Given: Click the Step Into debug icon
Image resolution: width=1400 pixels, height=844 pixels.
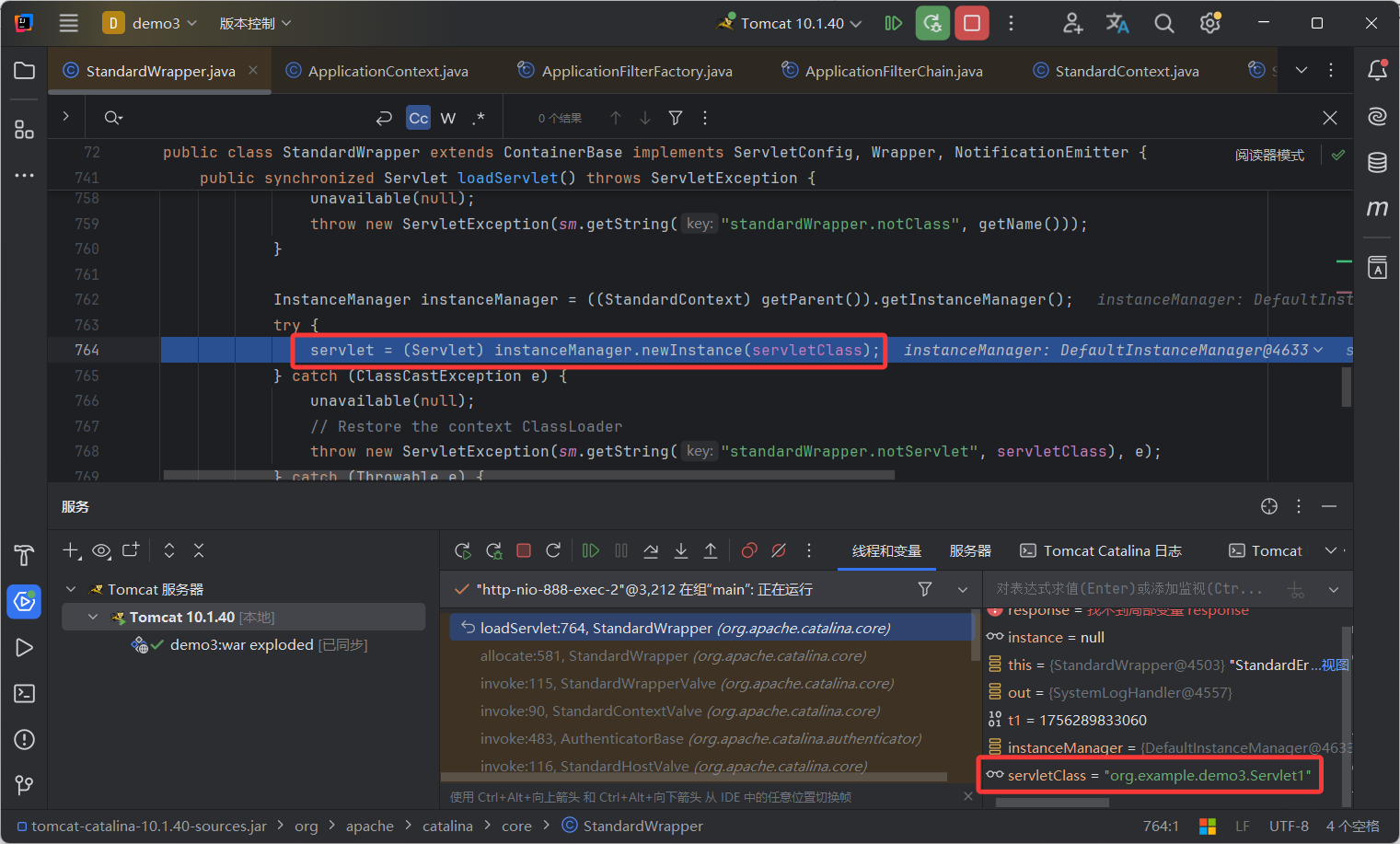Looking at the screenshot, I should [681, 550].
